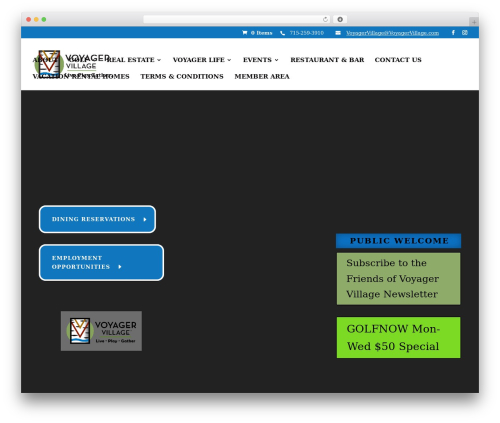
Task: Click the Employment Opportunities button
Action: (x=101, y=263)
